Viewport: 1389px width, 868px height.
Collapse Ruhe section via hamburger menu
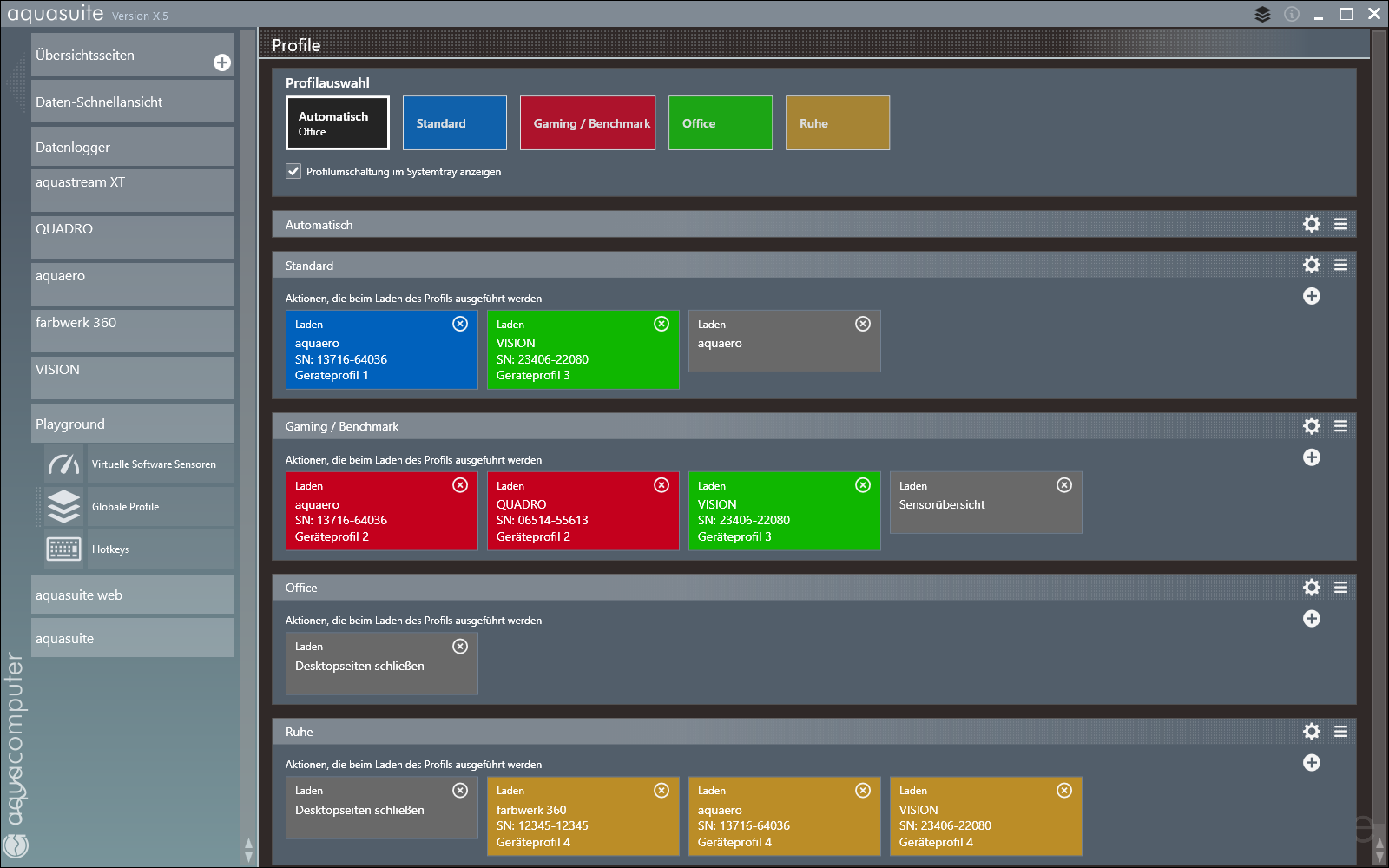click(x=1341, y=732)
